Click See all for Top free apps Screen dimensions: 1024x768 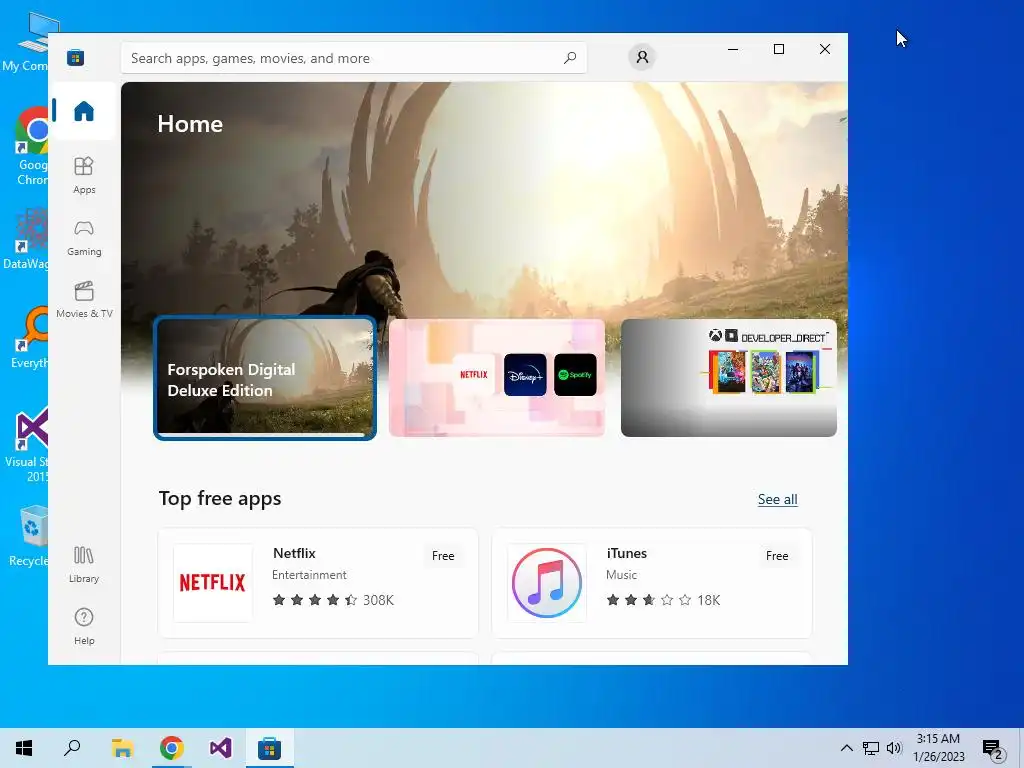click(777, 500)
